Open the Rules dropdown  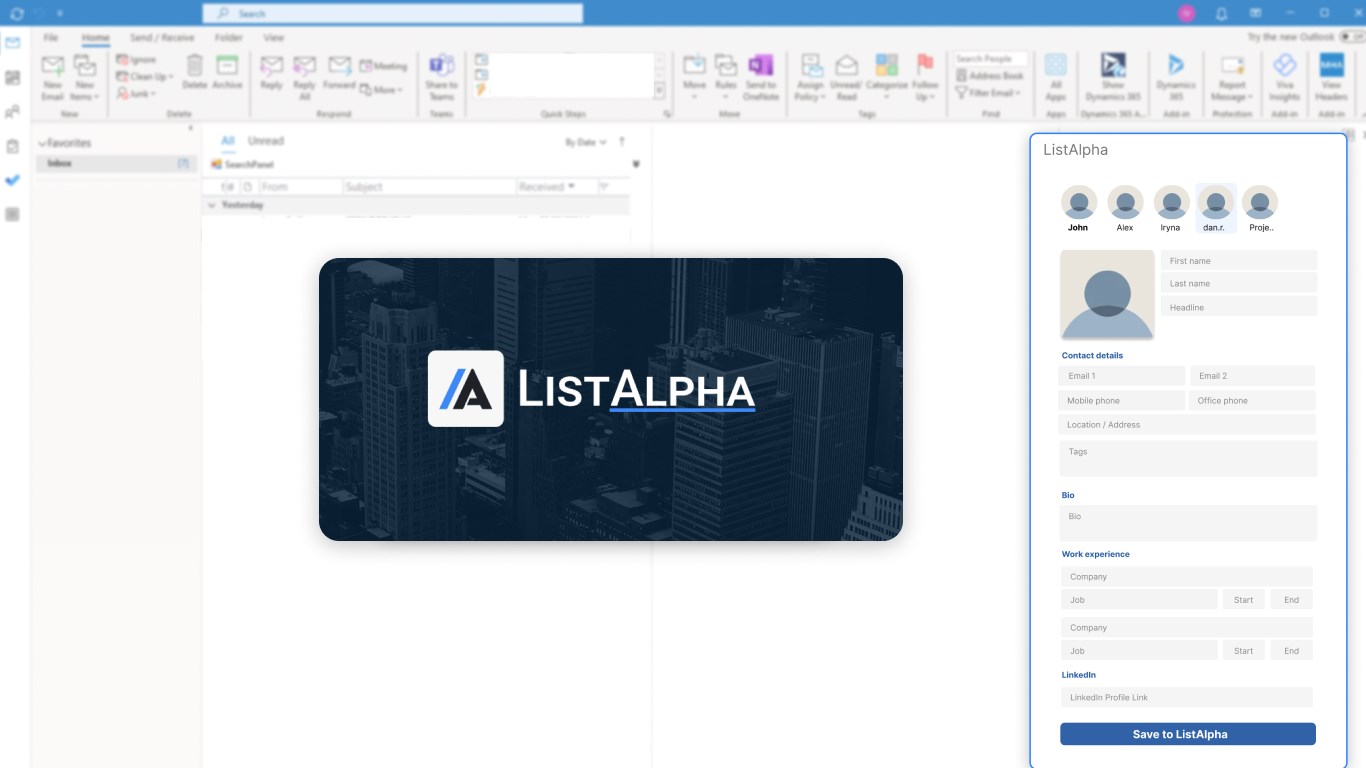(726, 77)
